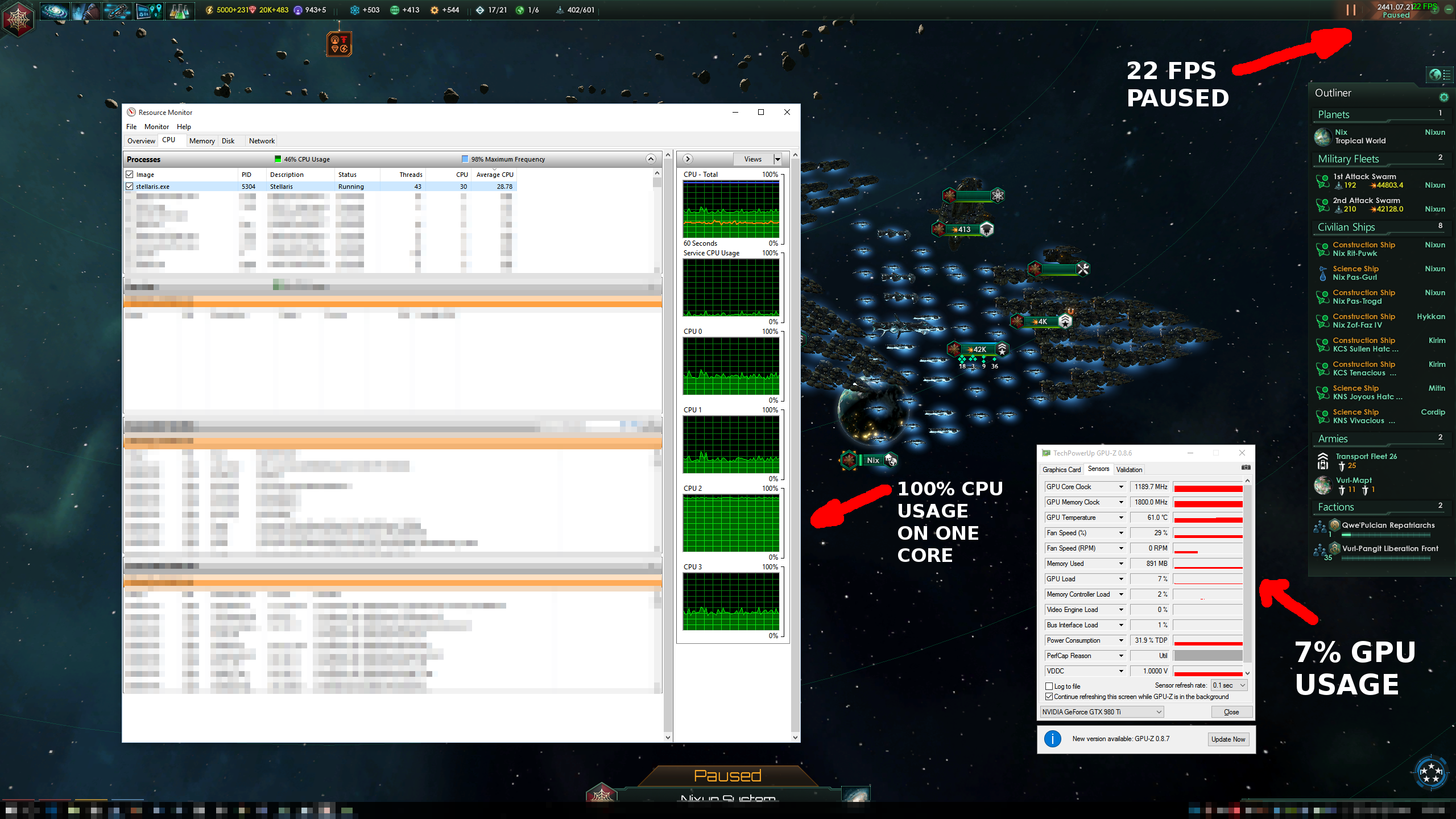Open the Graphics Card tab in GPU-Z
The height and width of the screenshot is (819, 1456).
[1061, 469]
